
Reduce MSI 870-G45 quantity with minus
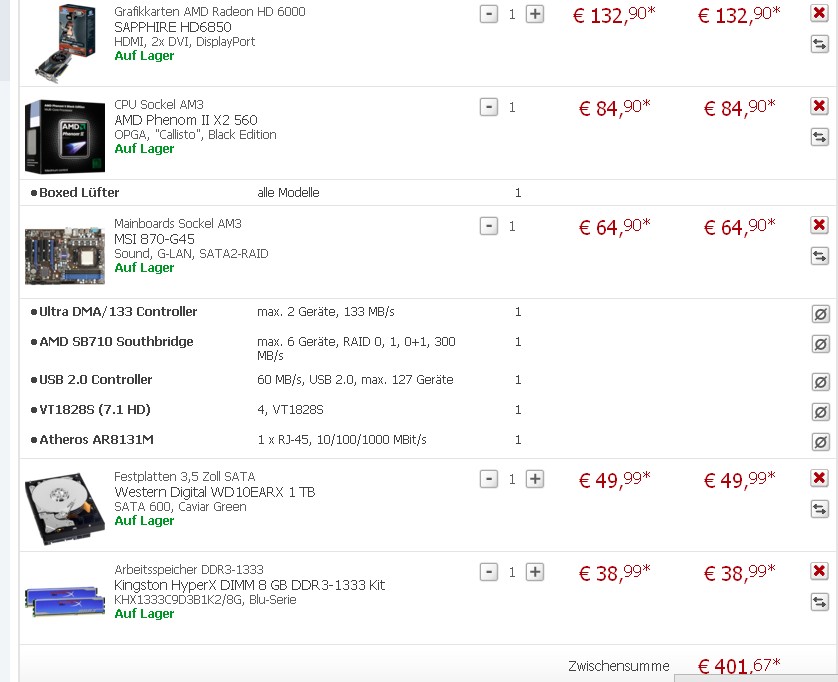coord(489,226)
